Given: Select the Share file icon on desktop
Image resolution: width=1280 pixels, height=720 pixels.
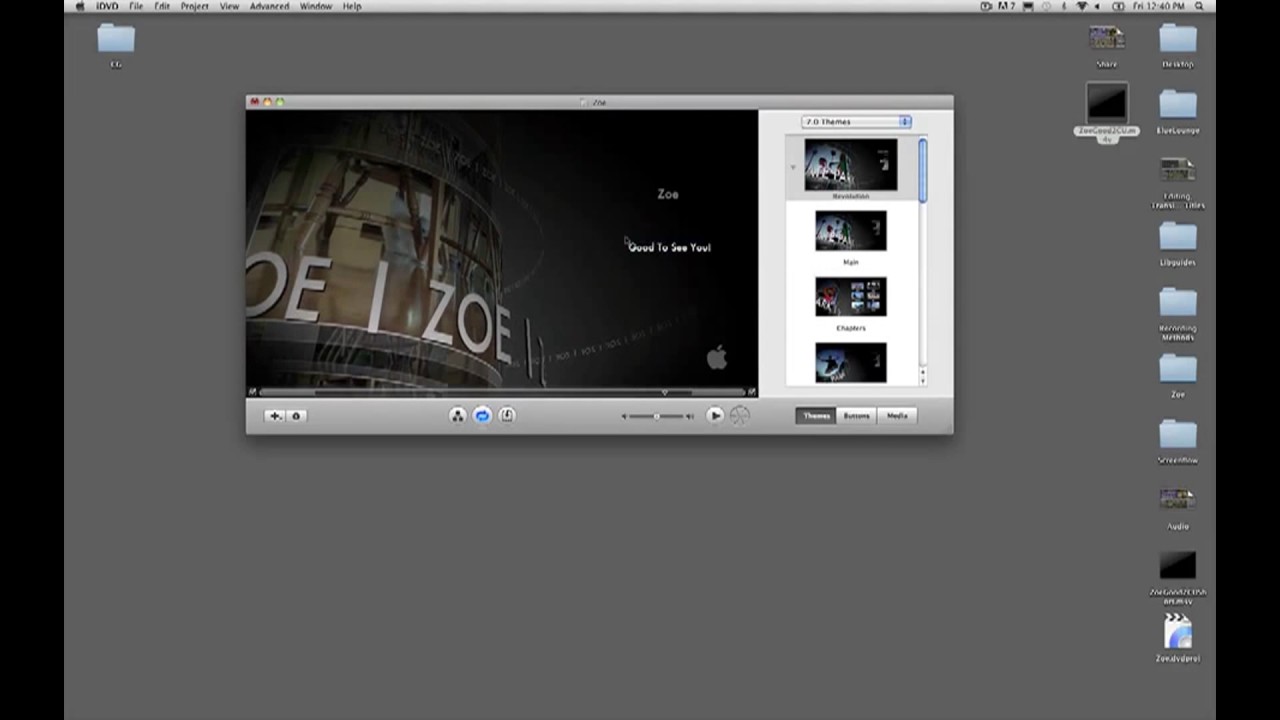Looking at the screenshot, I should point(1106,38).
